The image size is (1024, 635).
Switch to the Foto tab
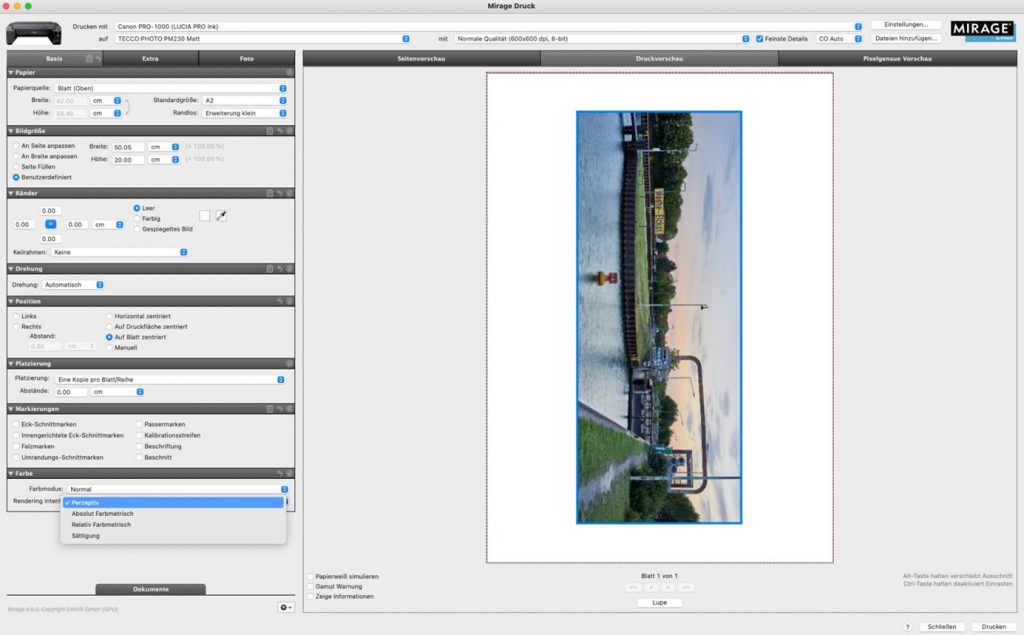(x=246, y=59)
